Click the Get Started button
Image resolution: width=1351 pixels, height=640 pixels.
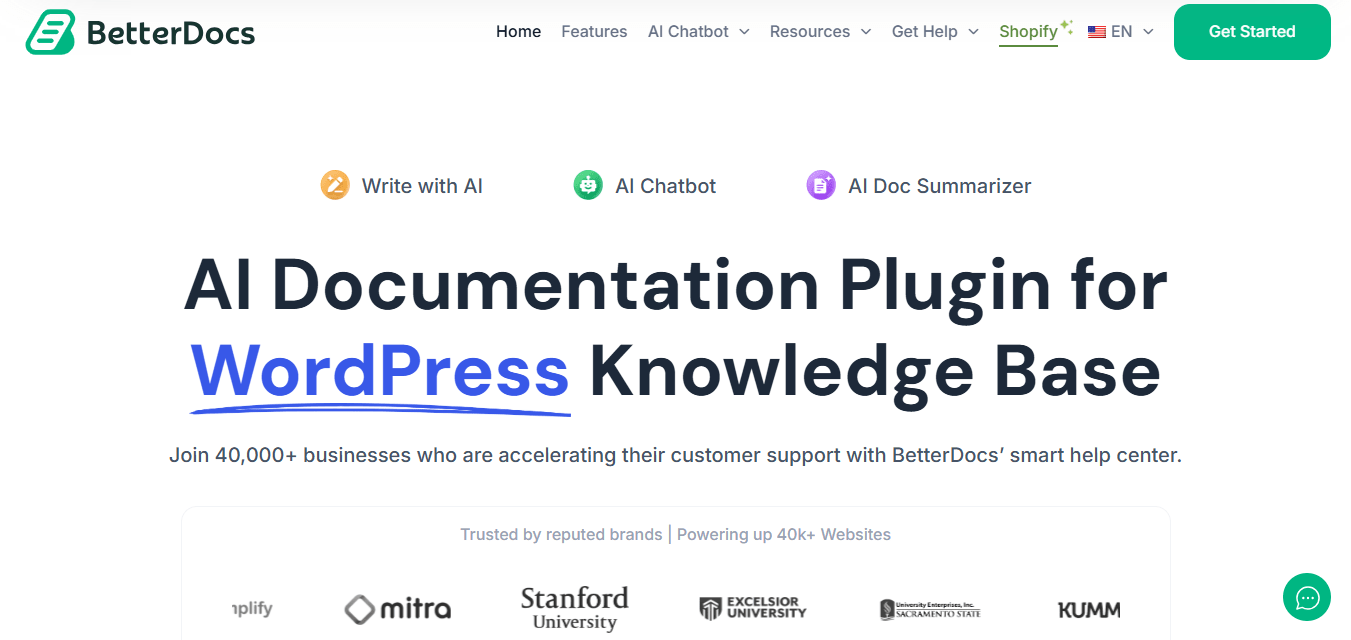[x=1252, y=32]
